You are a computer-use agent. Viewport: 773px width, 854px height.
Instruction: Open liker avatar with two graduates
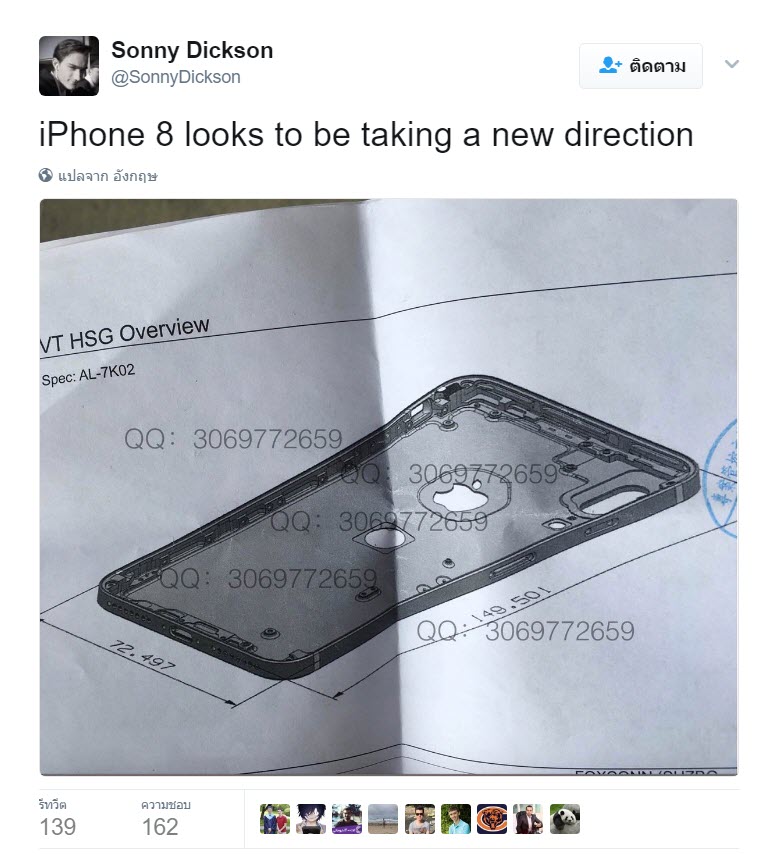point(275,819)
